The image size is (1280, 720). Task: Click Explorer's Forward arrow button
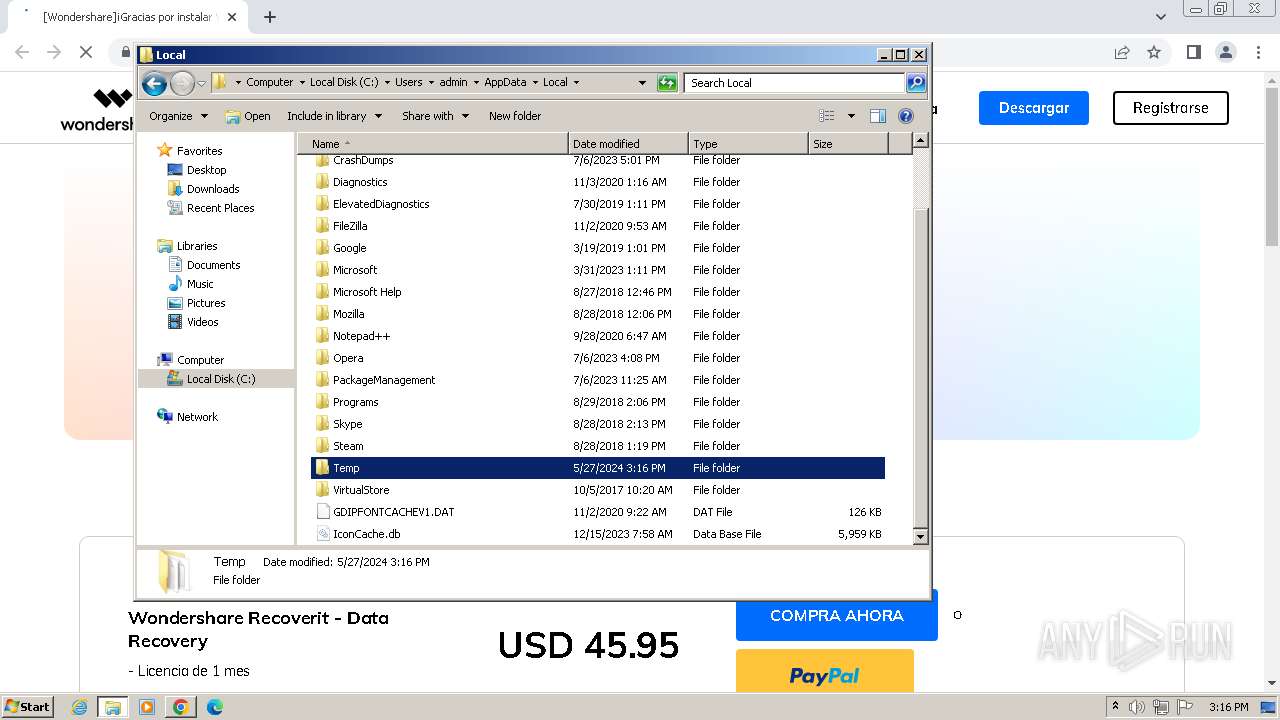coord(182,83)
